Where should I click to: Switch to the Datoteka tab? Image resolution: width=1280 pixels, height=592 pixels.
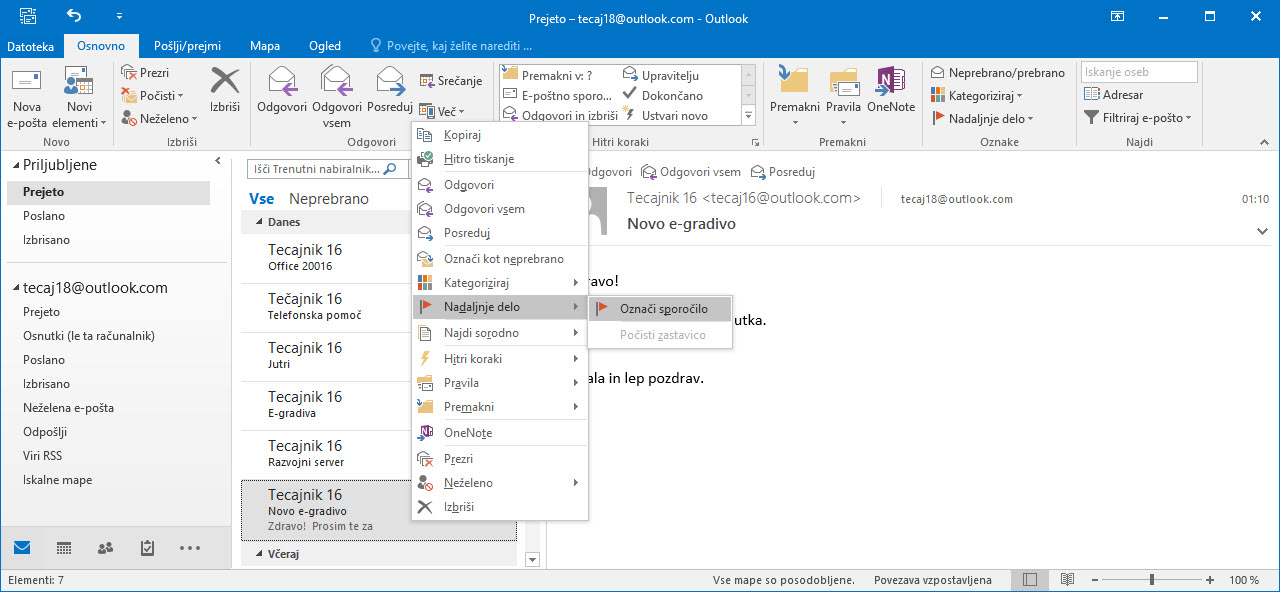coord(31,46)
